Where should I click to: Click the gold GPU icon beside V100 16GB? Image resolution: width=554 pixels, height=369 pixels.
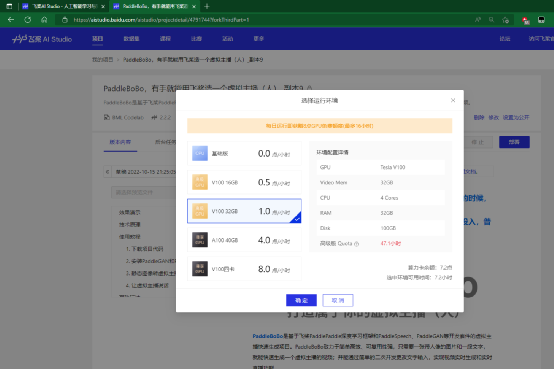200,182
